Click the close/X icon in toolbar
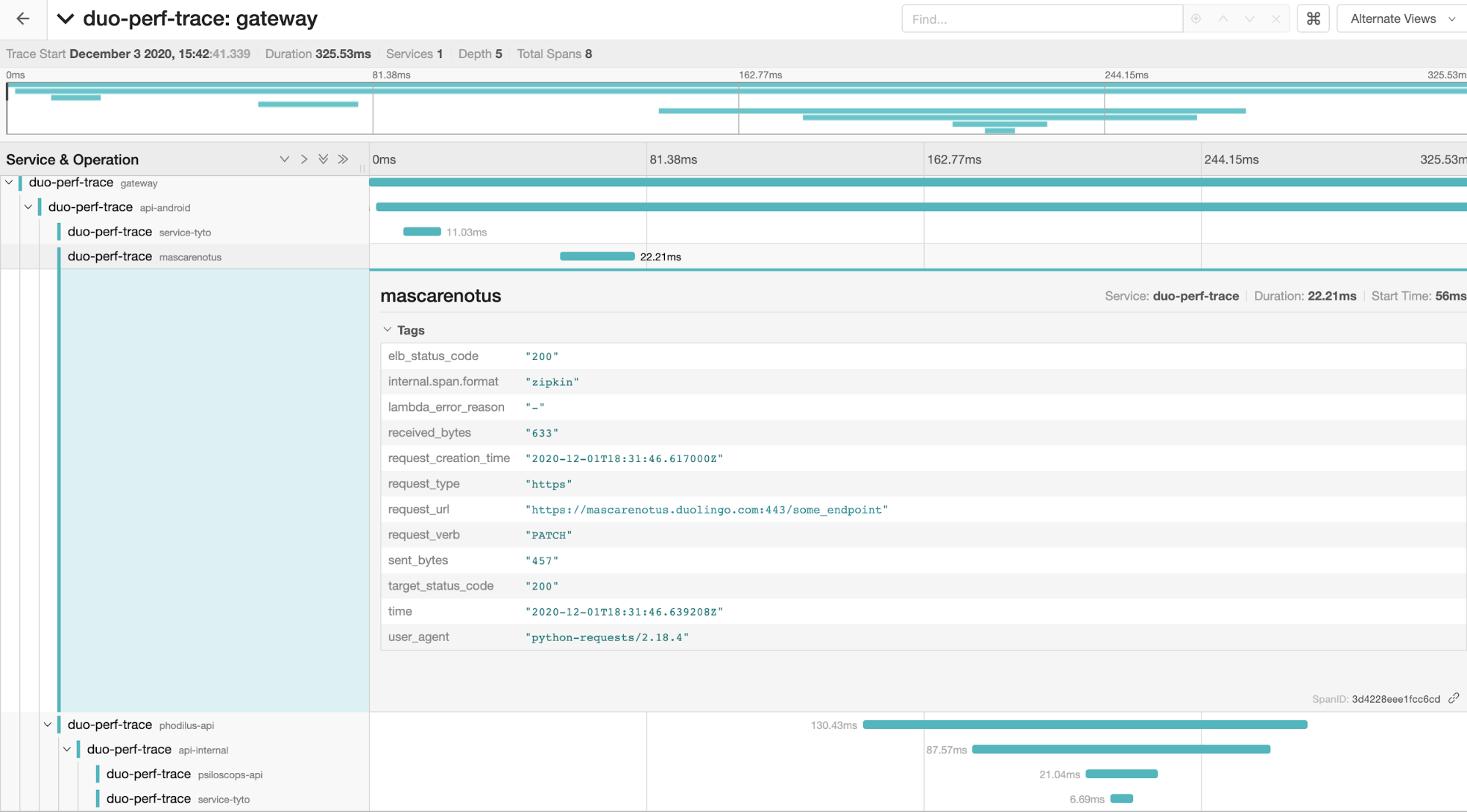This screenshot has width=1467, height=812. click(1277, 18)
